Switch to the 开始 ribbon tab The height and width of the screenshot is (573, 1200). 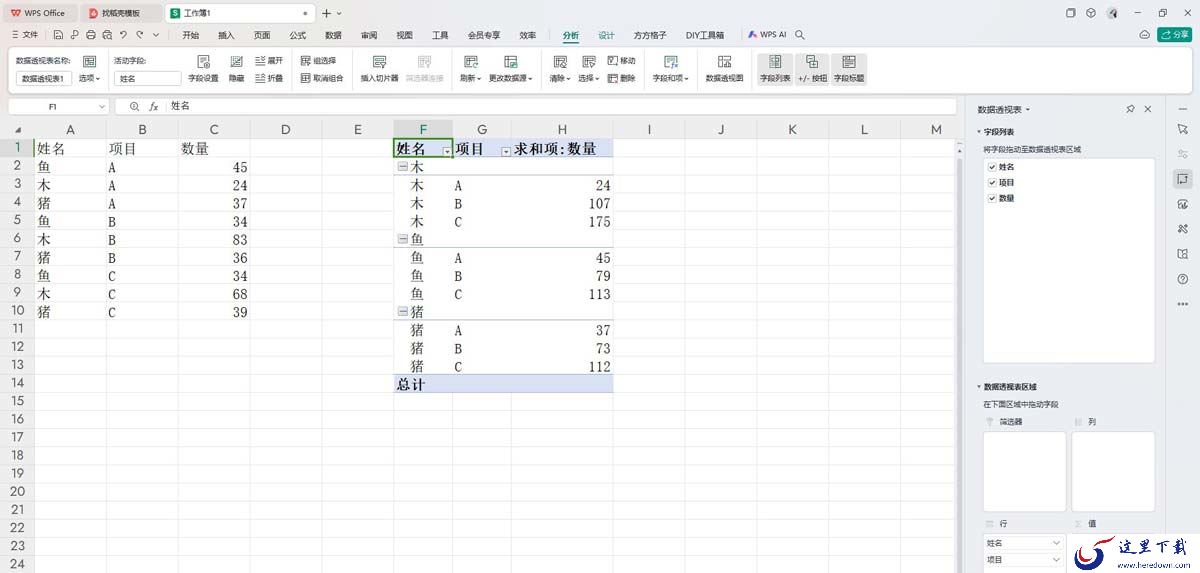(191, 35)
